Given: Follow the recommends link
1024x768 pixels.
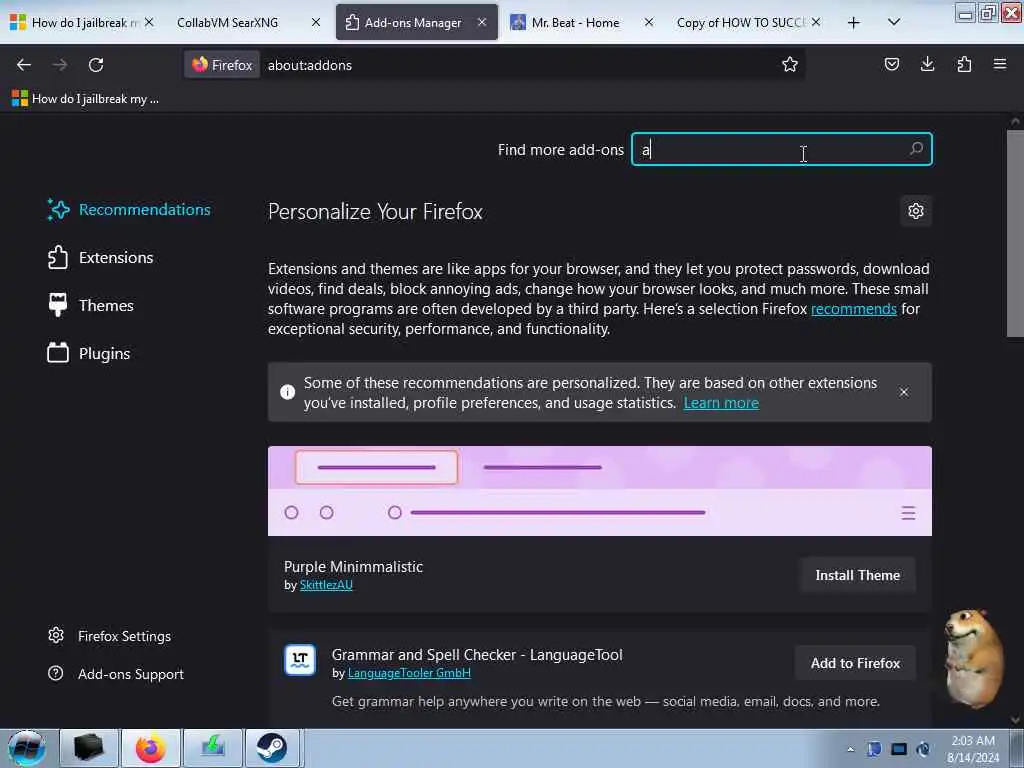Looking at the screenshot, I should 854,308.
